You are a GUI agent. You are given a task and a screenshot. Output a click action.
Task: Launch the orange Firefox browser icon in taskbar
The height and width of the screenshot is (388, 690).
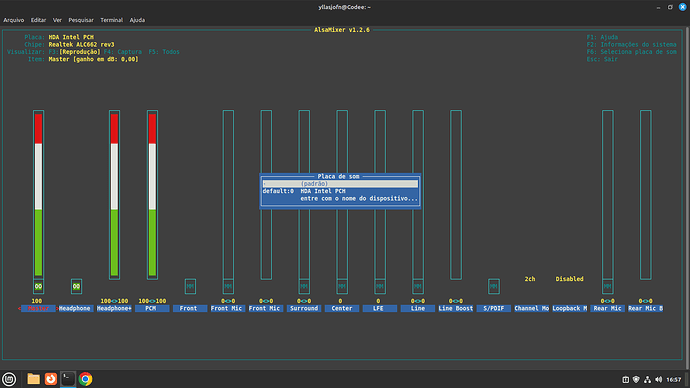pyautogui.click(x=51, y=379)
